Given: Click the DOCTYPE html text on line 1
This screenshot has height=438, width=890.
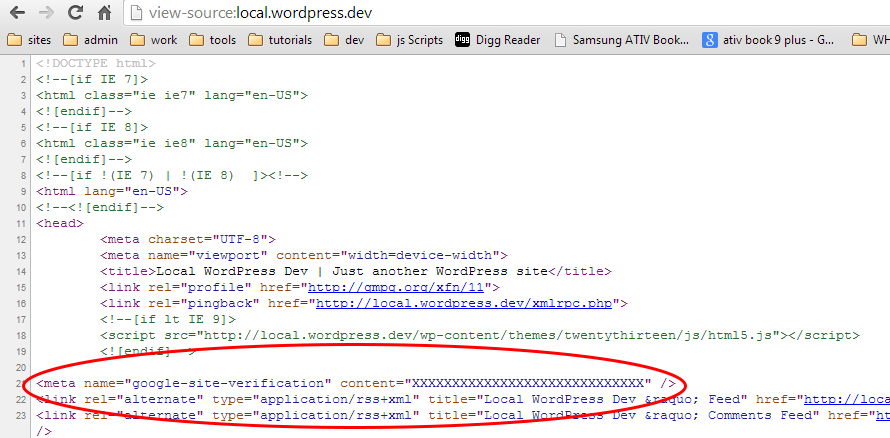Looking at the screenshot, I should coord(96,64).
